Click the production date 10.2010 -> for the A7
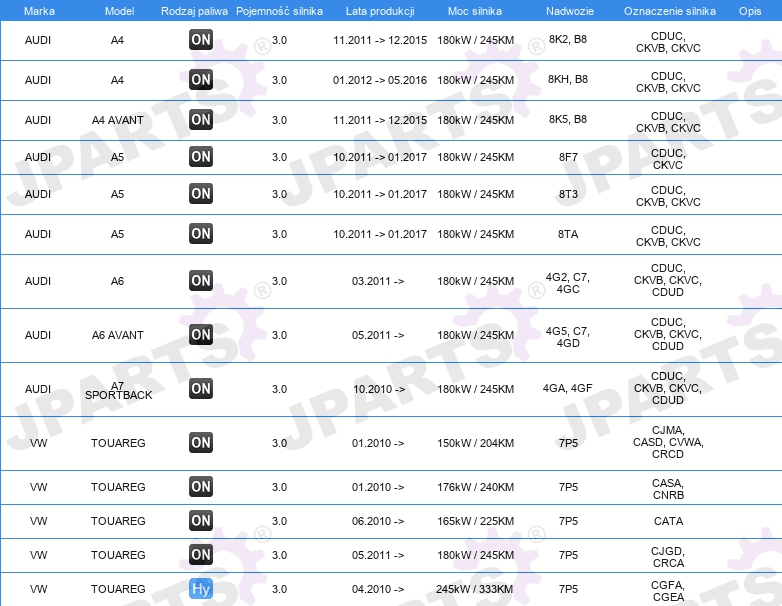 [x=379, y=389]
